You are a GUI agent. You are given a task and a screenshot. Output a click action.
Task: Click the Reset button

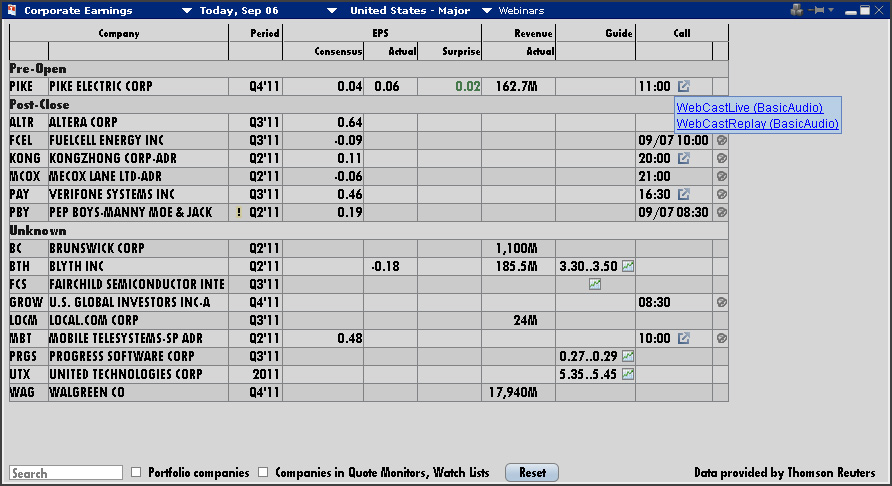click(x=532, y=472)
